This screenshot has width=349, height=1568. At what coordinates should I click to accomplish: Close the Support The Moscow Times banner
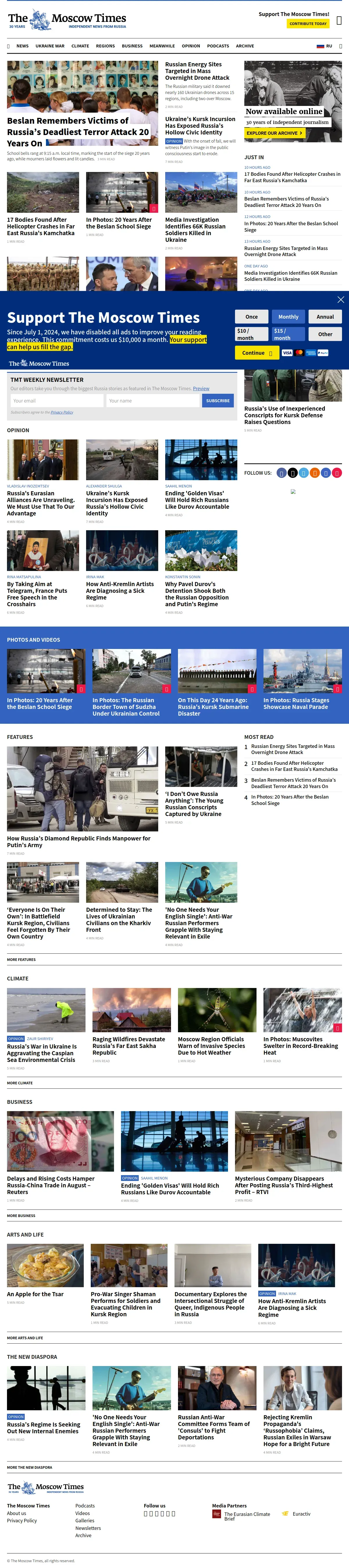[341, 299]
